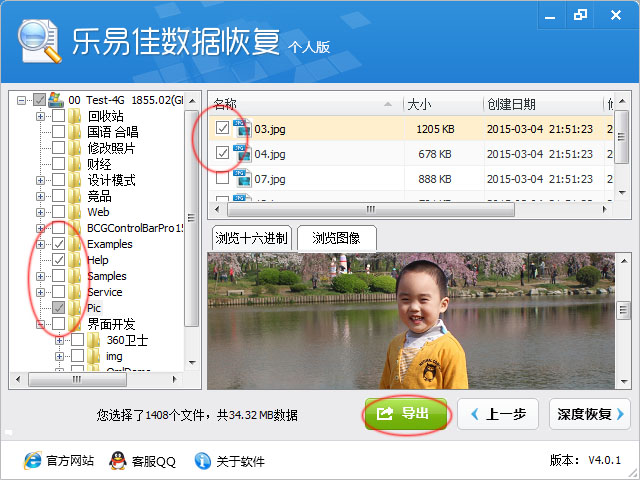Open the 关于软件 about link
This screenshot has height=480, width=640.
[240, 461]
